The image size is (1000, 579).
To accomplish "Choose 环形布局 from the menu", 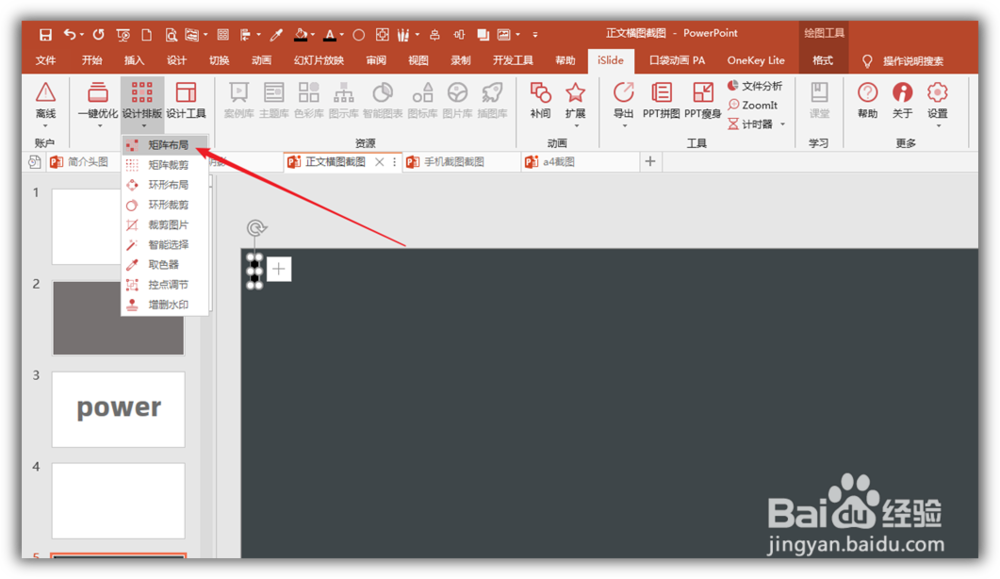I will click(165, 184).
